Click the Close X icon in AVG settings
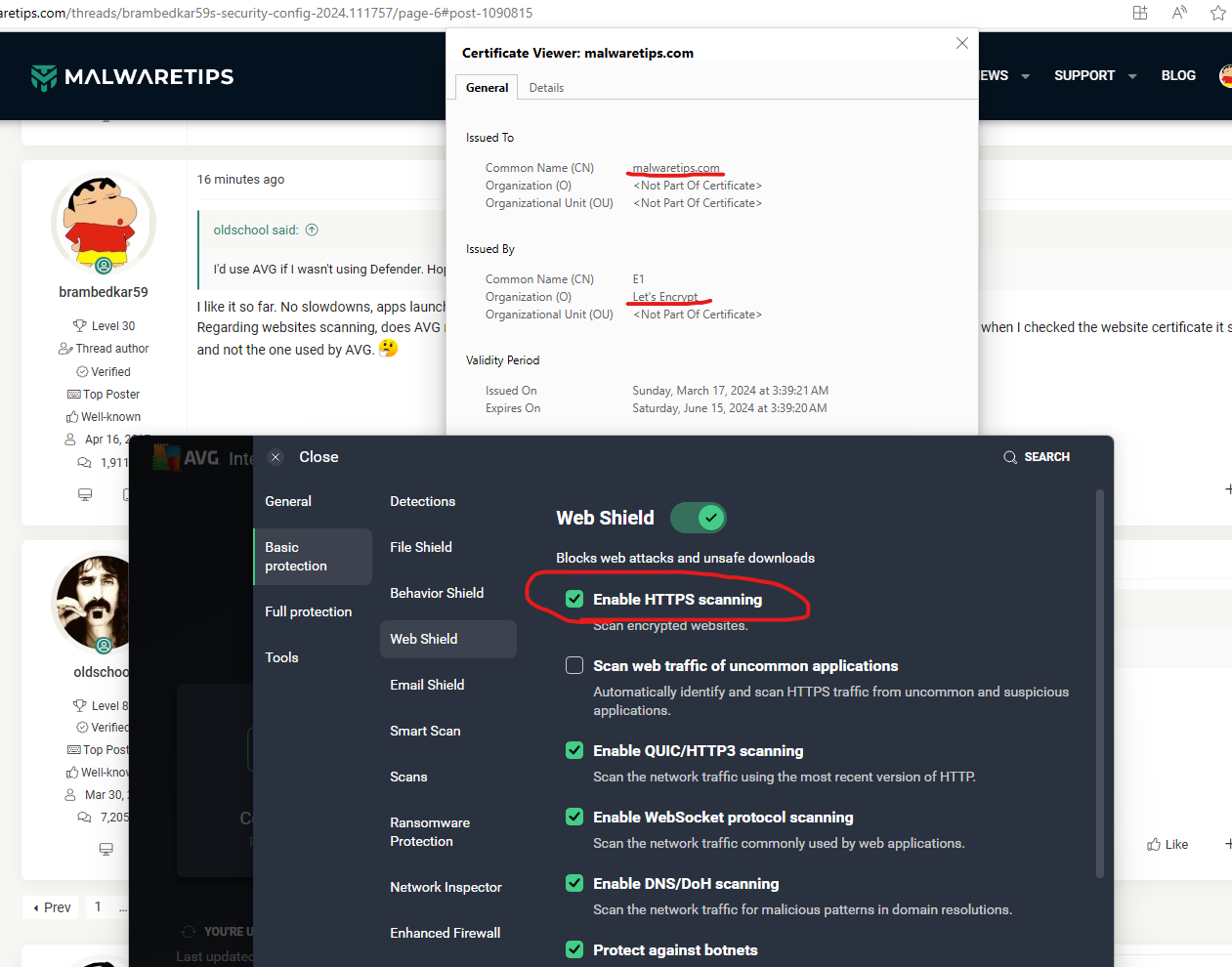The height and width of the screenshot is (967, 1232). click(x=276, y=457)
